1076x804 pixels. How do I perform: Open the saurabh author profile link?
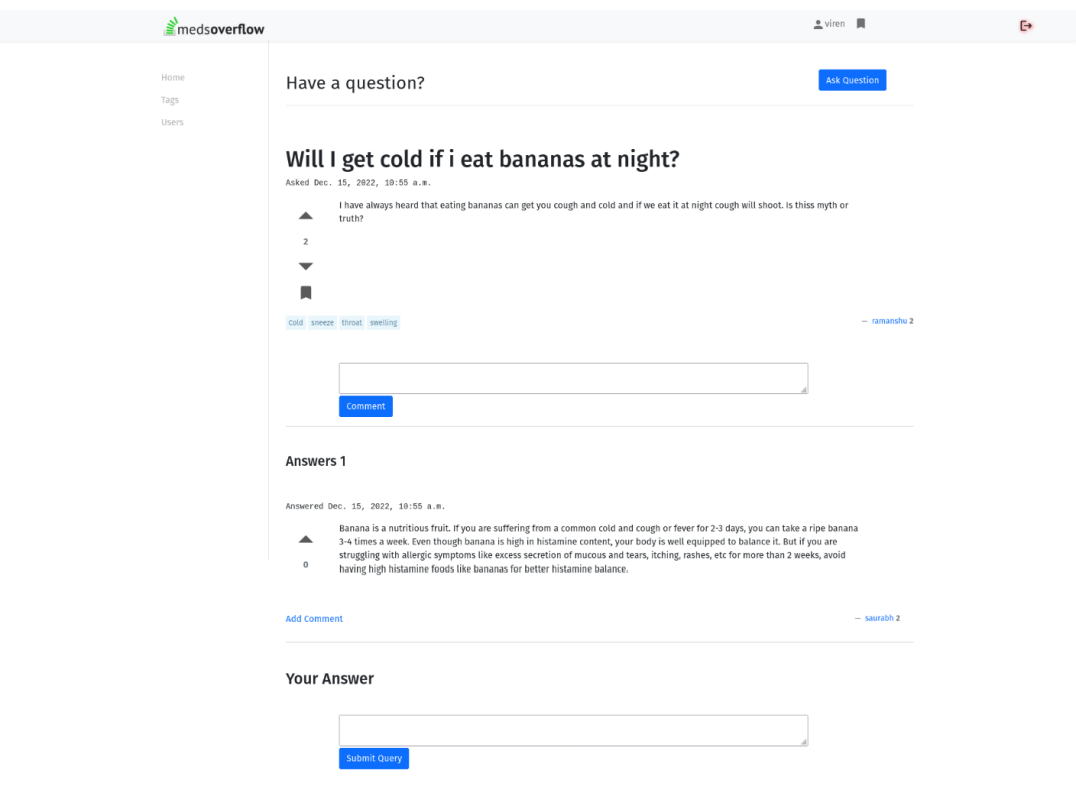pos(879,618)
